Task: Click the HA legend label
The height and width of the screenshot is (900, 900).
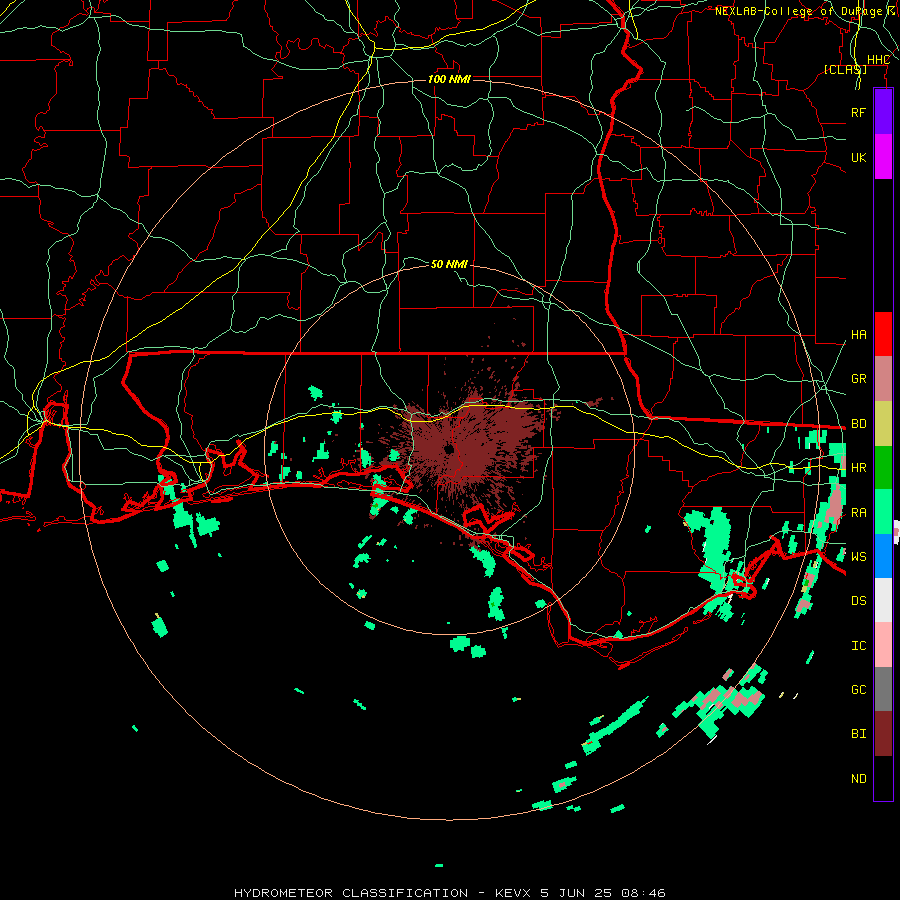Action: point(859,335)
